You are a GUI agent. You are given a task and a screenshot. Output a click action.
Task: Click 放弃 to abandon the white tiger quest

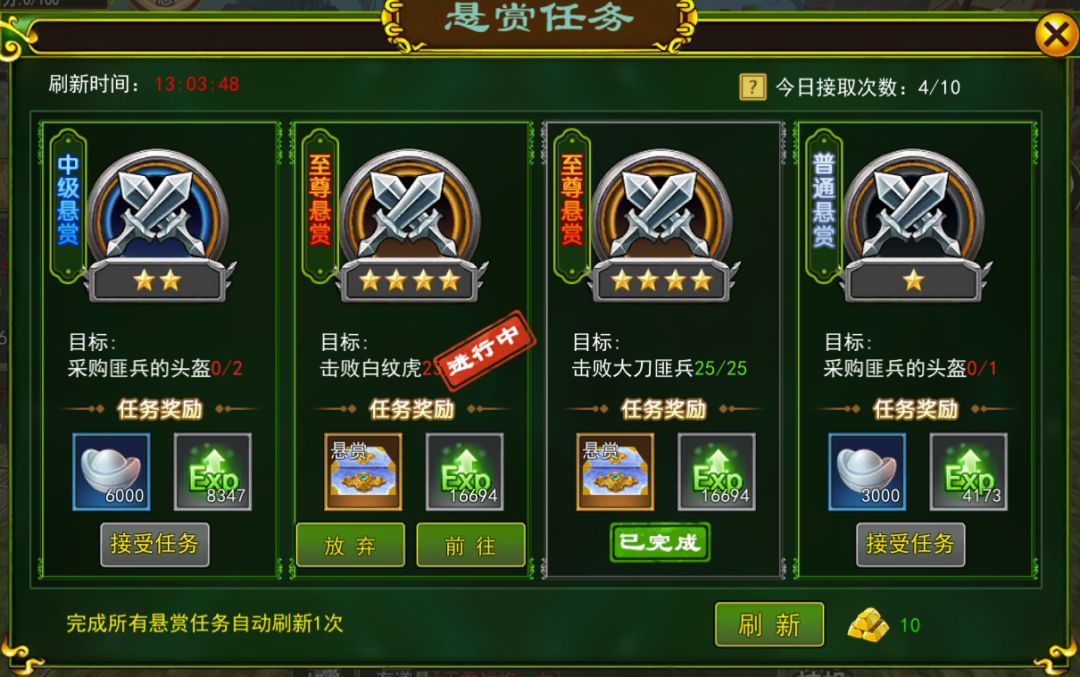pos(351,545)
